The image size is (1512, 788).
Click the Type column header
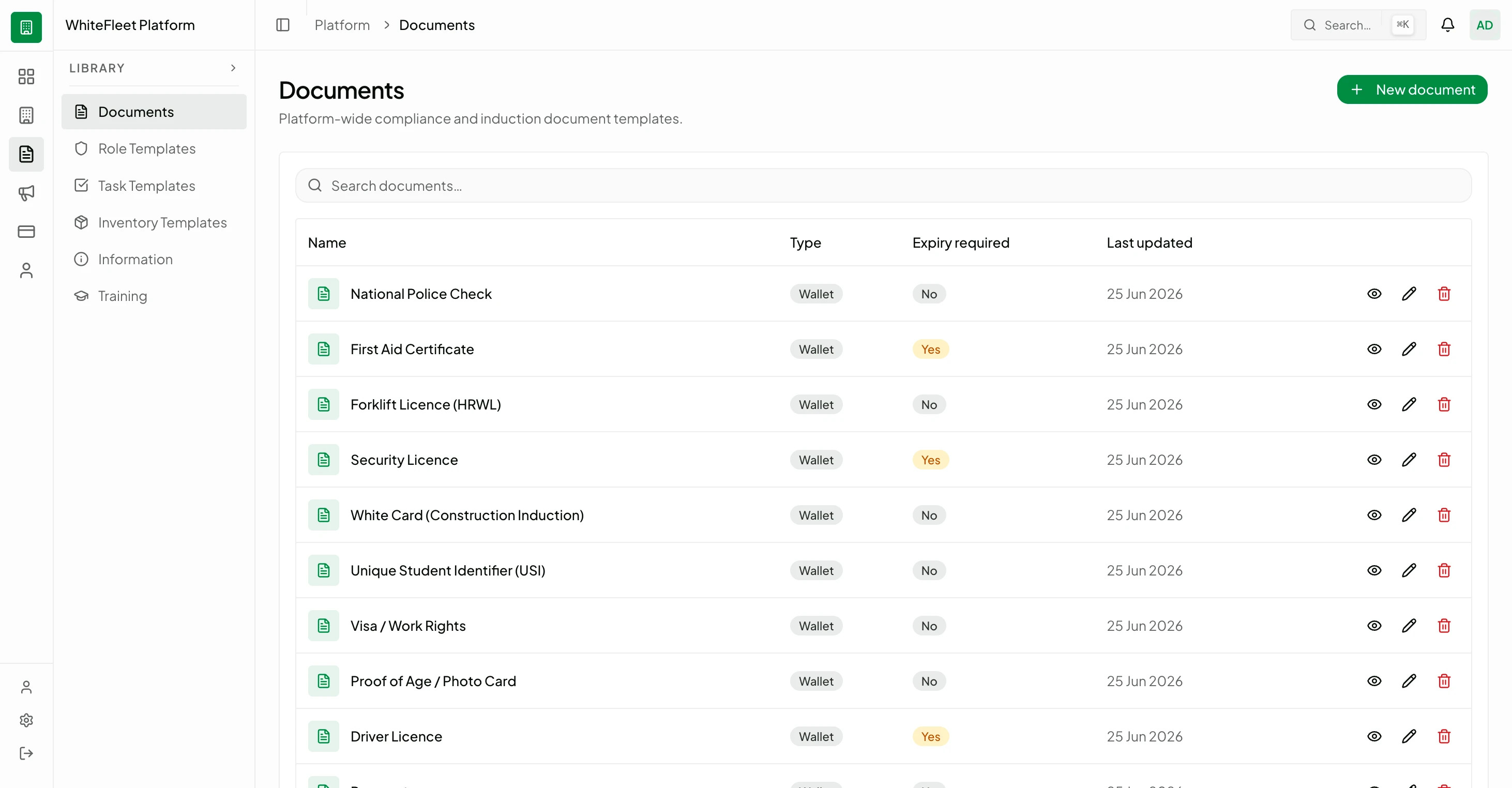point(805,243)
